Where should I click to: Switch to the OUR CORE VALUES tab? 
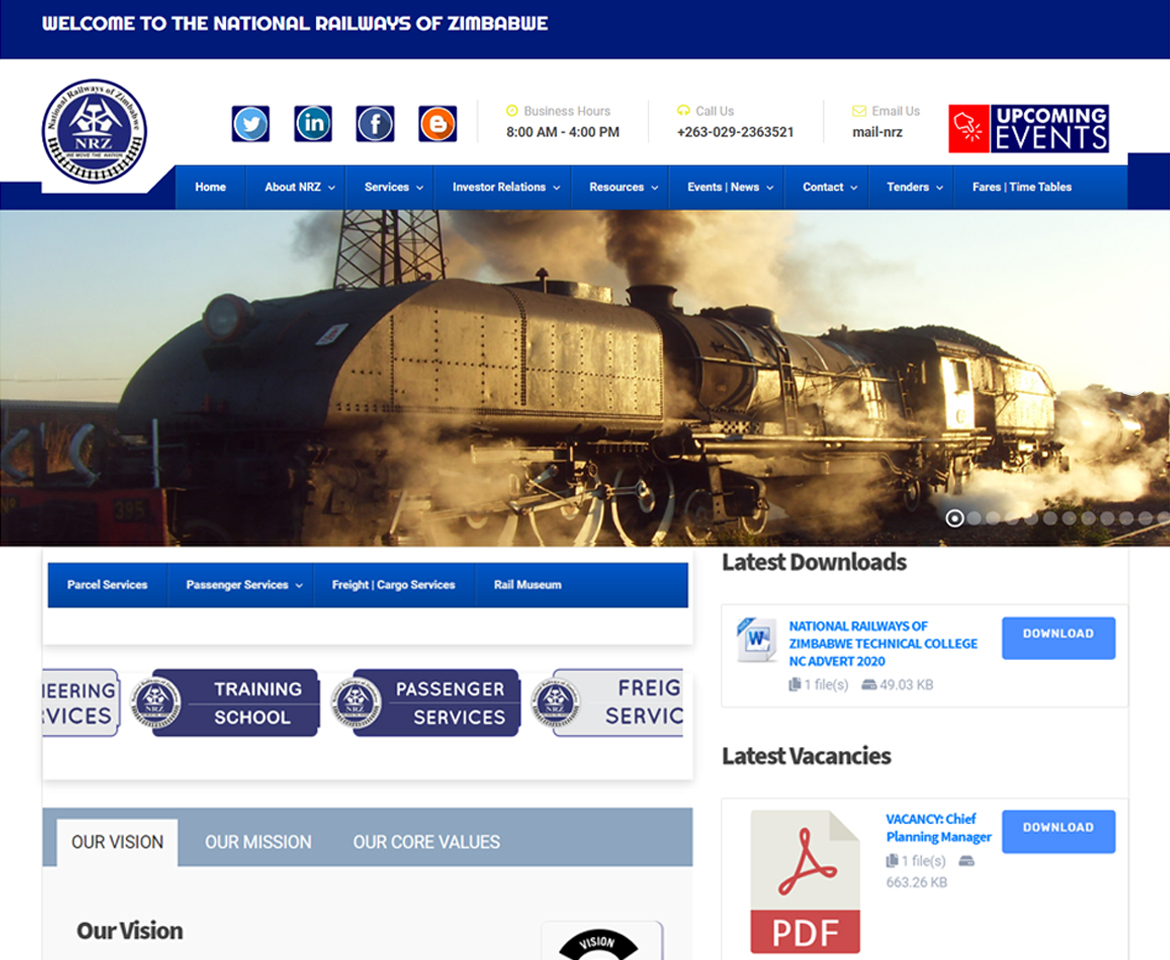[426, 842]
